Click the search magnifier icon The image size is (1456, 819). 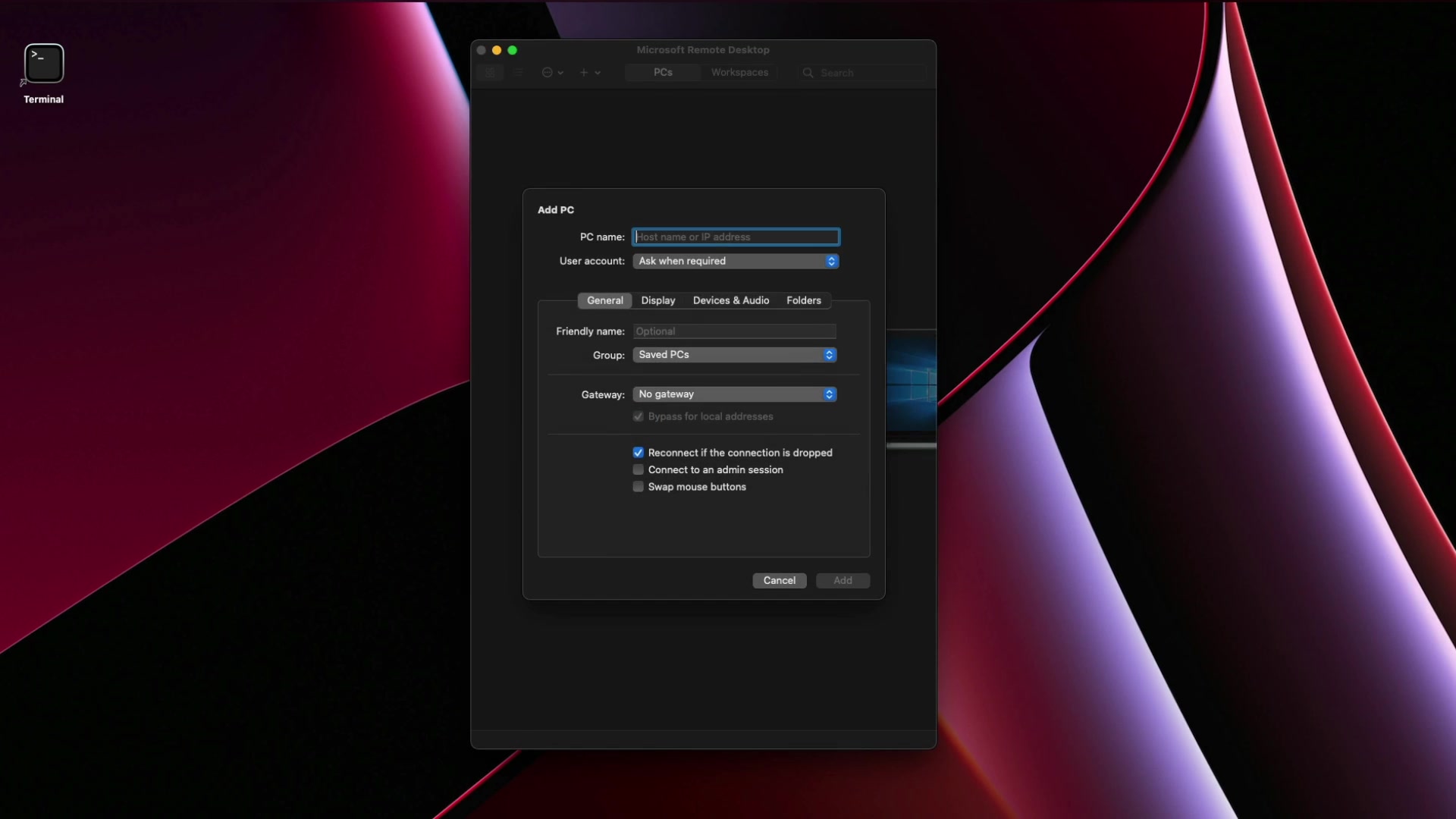coord(808,73)
